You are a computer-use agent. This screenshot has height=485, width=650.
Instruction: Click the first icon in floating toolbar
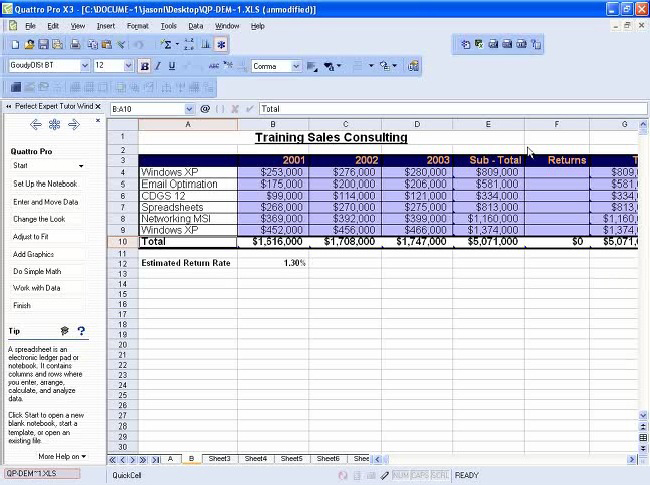coord(466,44)
